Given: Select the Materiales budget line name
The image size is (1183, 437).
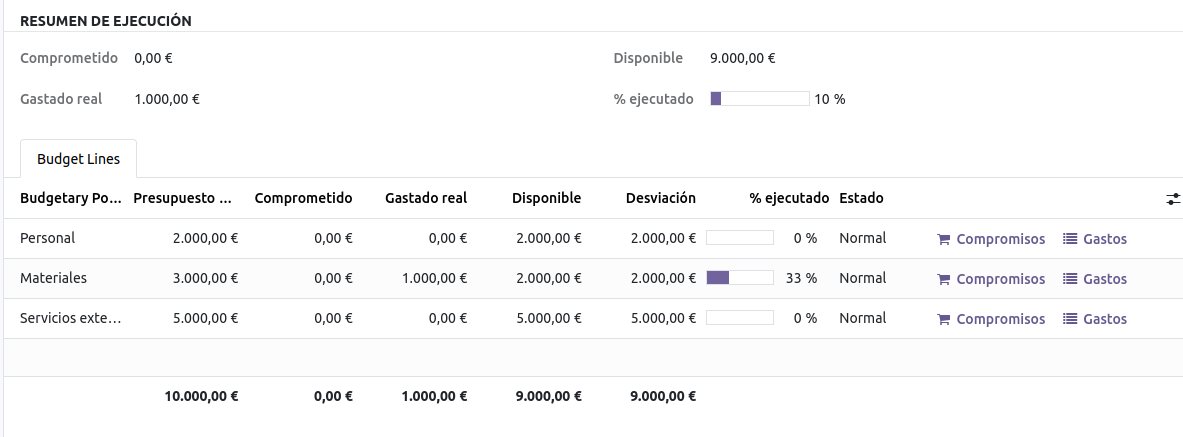Looking at the screenshot, I should coord(54,278).
